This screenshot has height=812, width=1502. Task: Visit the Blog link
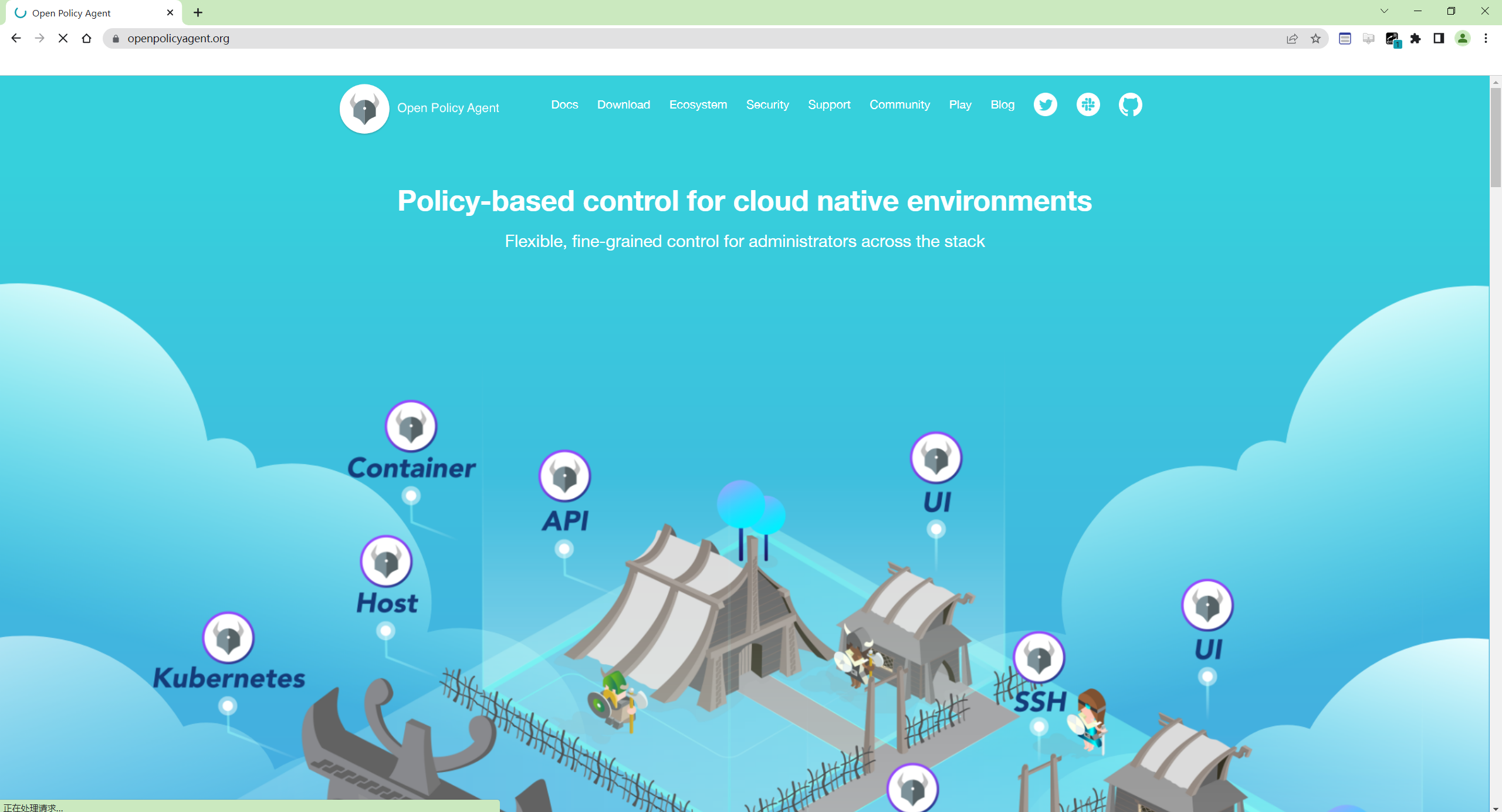pyautogui.click(x=1002, y=104)
